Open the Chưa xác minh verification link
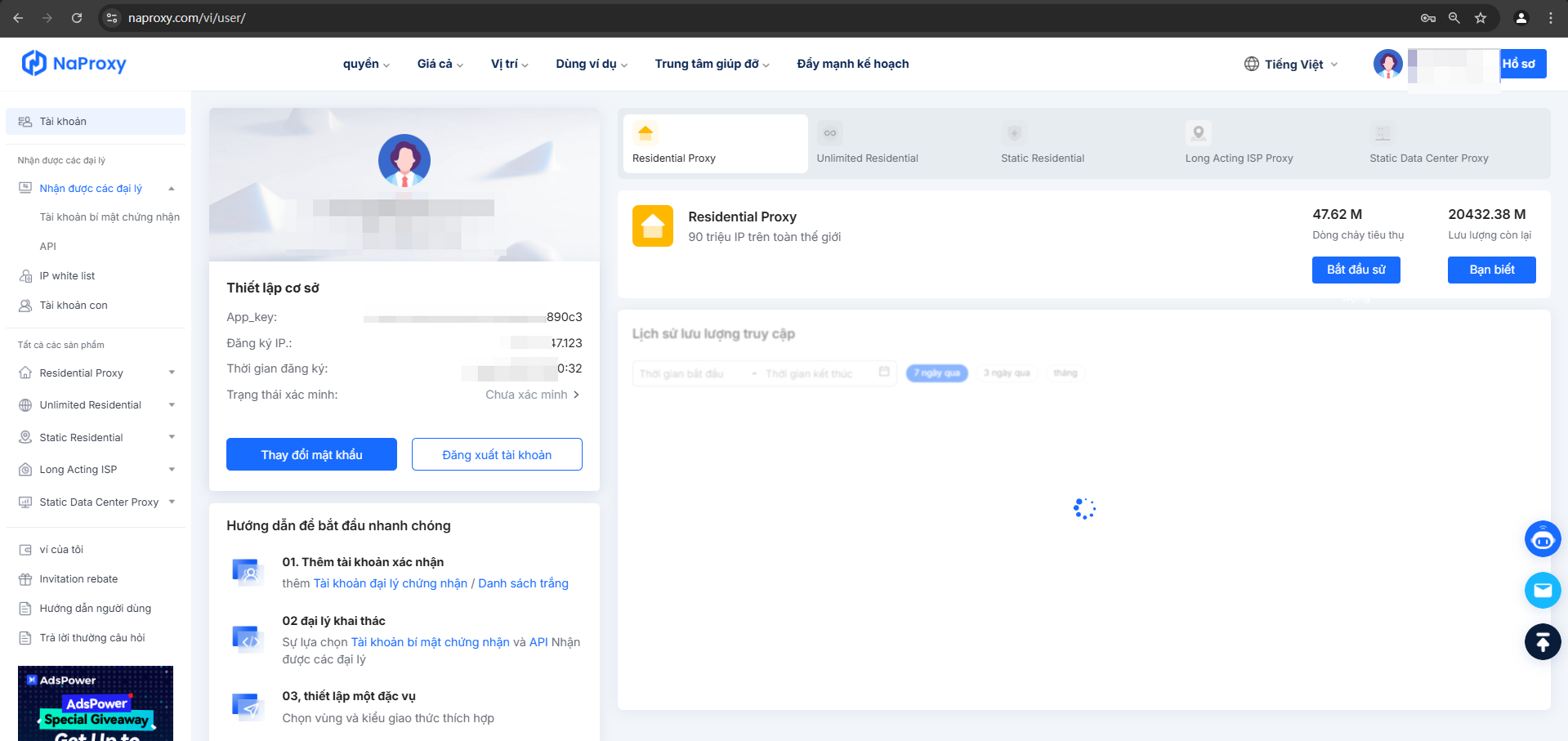This screenshot has height=741, width=1568. (x=533, y=395)
